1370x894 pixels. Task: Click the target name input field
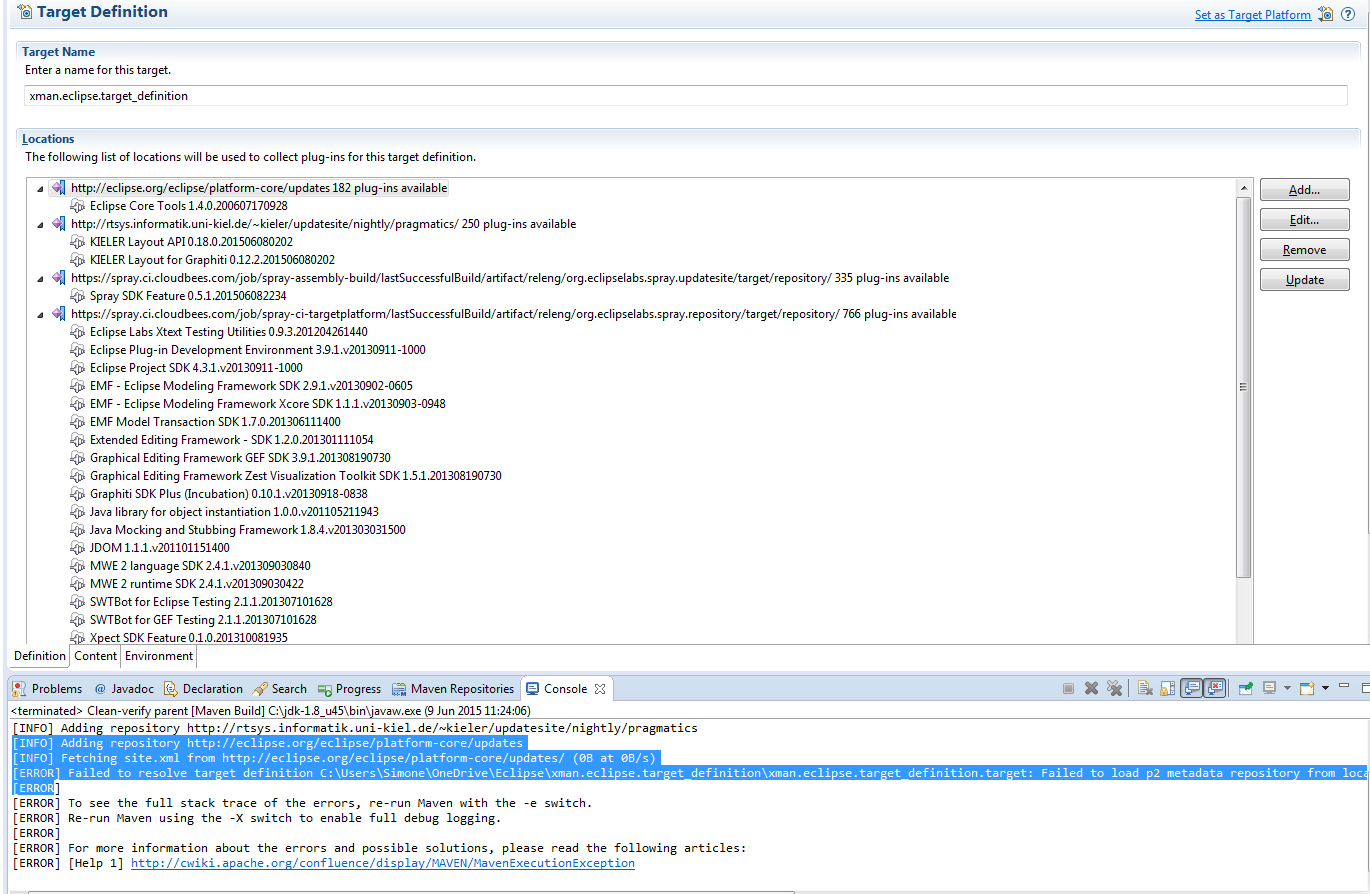coord(400,95)
